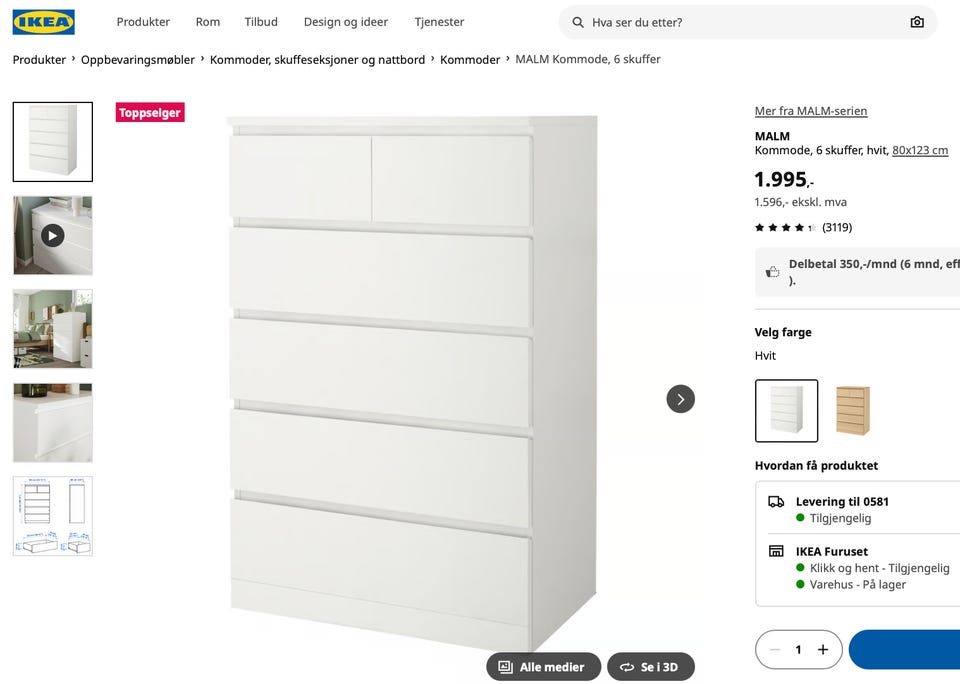
Task: Increase quantity with plus button
Action: pyautogui.click(x=823, y=650)
